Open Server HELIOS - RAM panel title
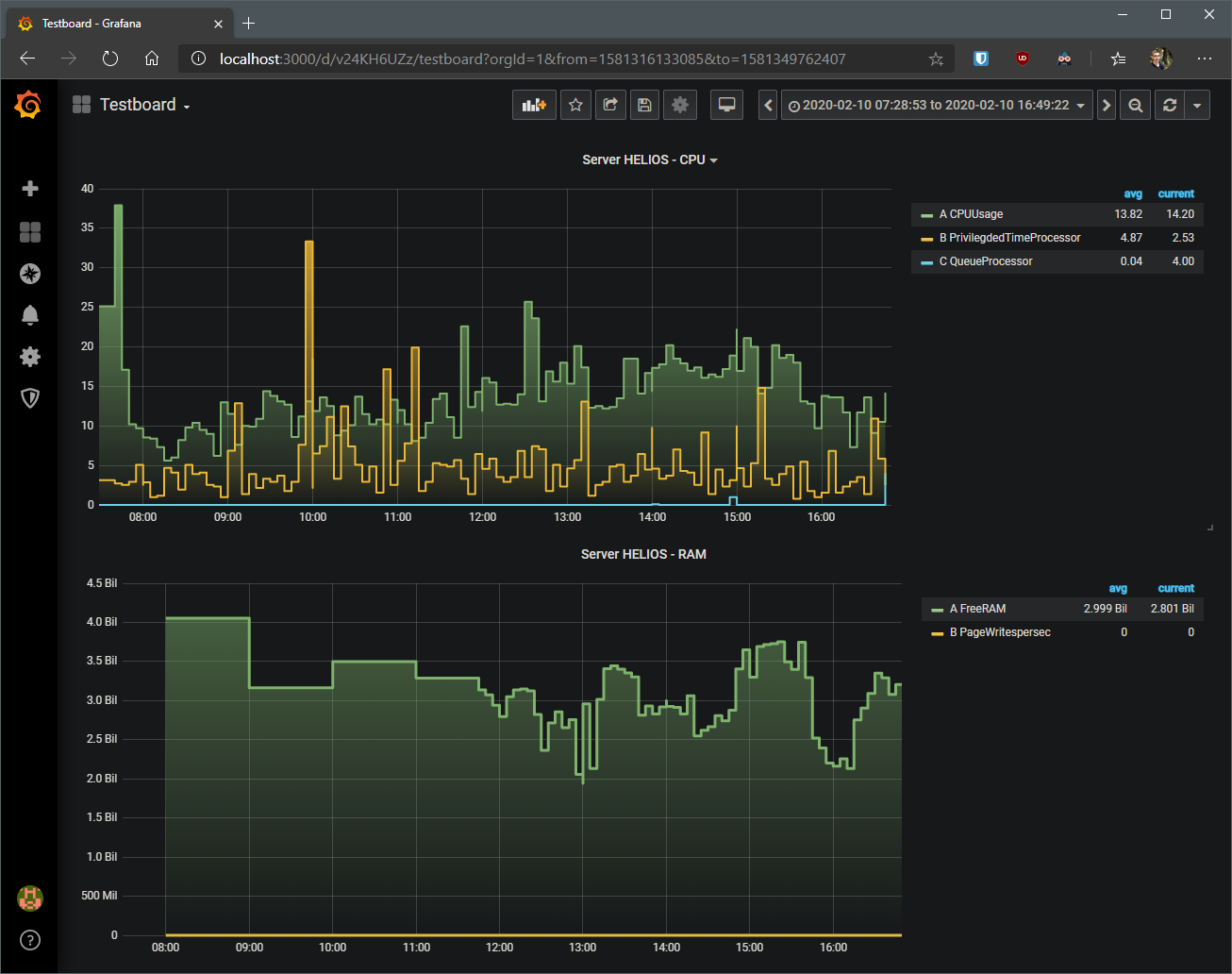Screen dimensions: 1232x974 point(643,554)
